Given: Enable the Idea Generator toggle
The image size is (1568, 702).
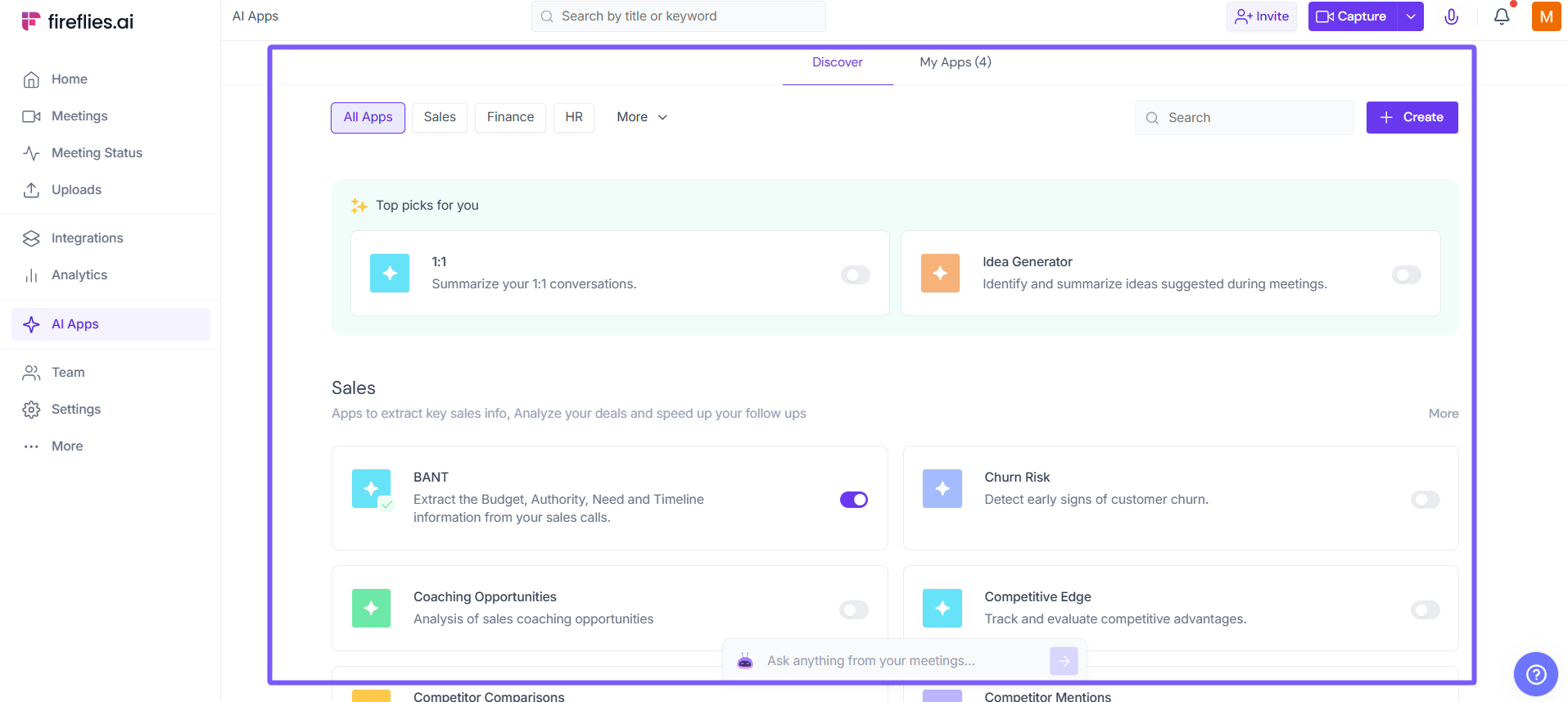Looking at the screenshot, I should [x=1407, y=275].
